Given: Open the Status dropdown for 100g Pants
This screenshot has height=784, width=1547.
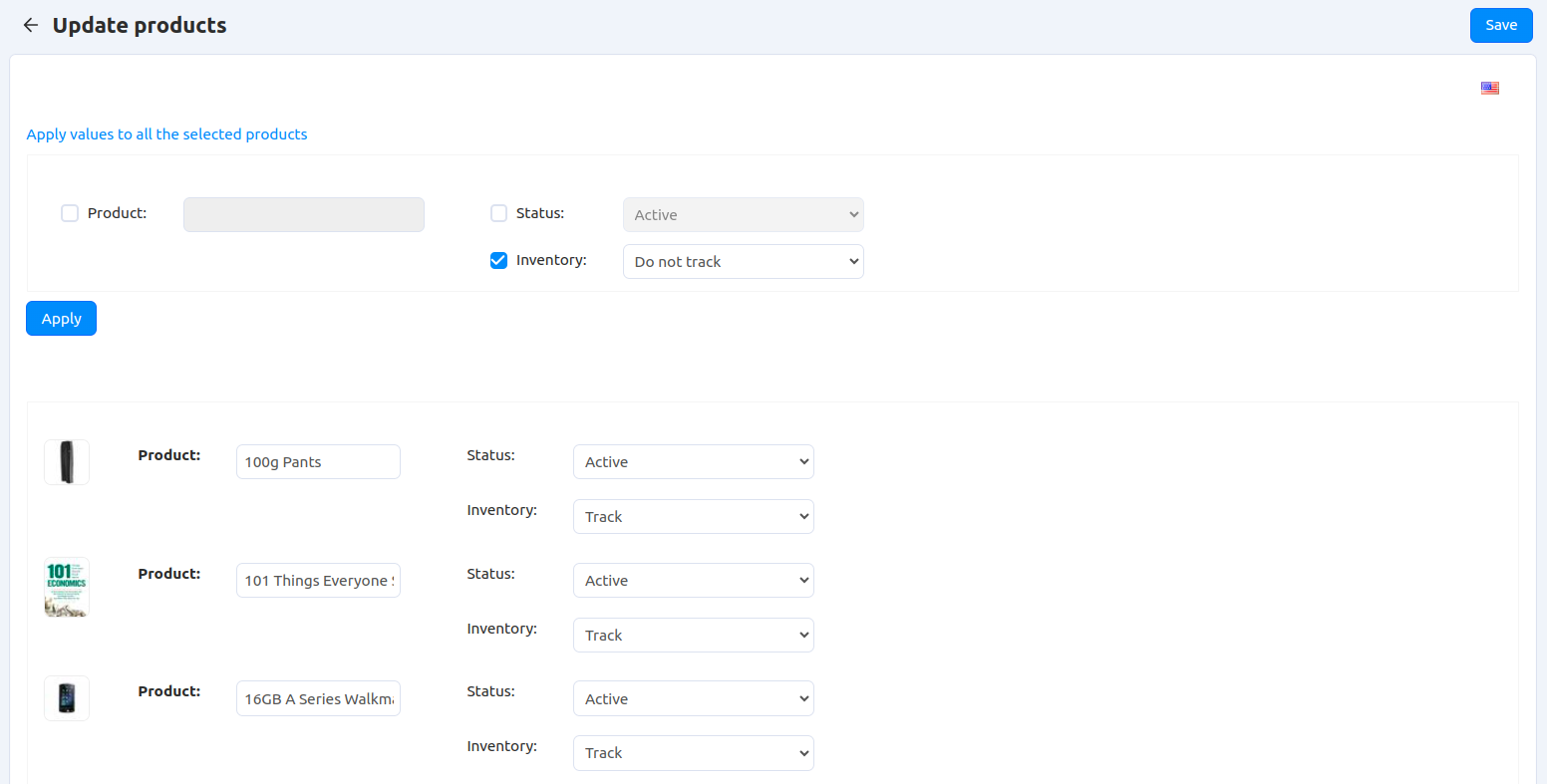Looking at the screenshot, I should pyautogui.click(x=694, y=462).
